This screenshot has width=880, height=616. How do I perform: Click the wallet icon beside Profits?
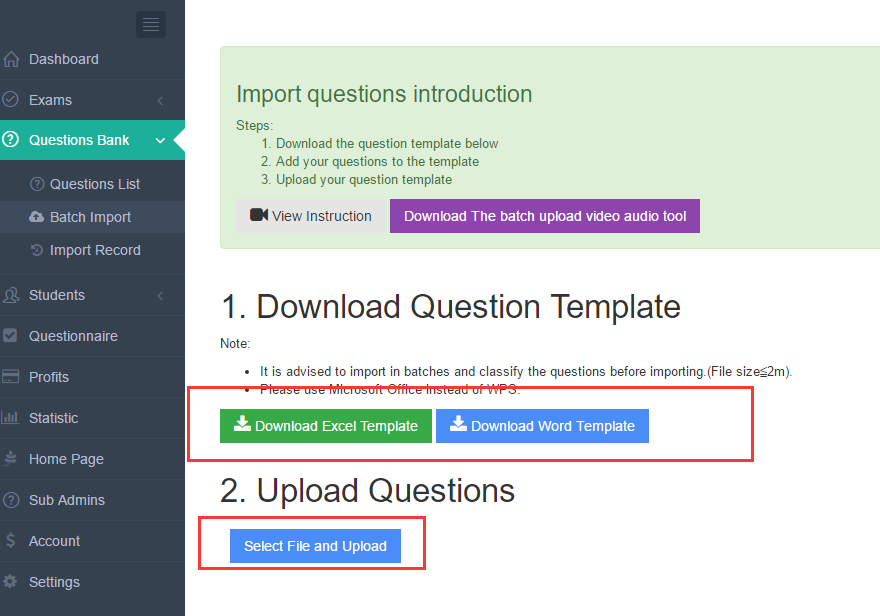(x=10, y=377)
